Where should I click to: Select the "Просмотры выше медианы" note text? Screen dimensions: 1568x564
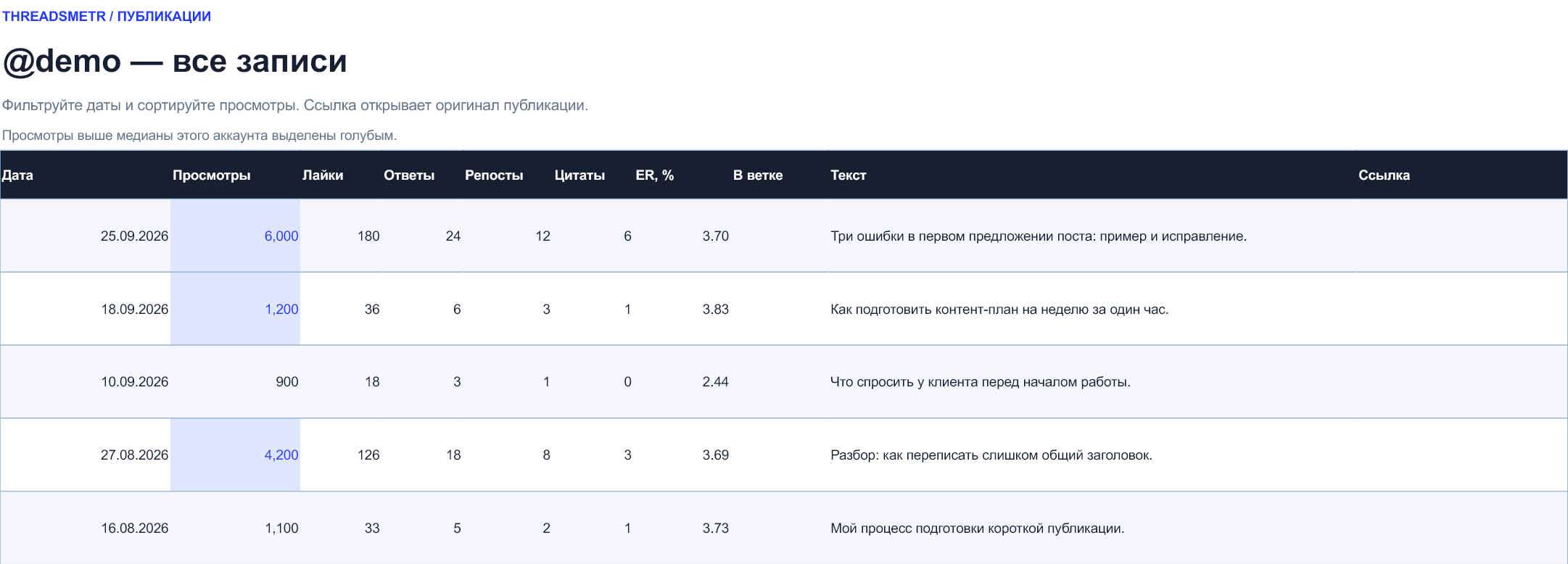199,136
